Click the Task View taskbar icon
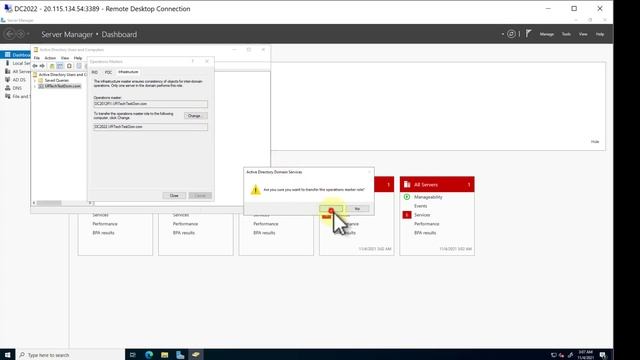This screenshot has height=360, width=640. (133, 355)
